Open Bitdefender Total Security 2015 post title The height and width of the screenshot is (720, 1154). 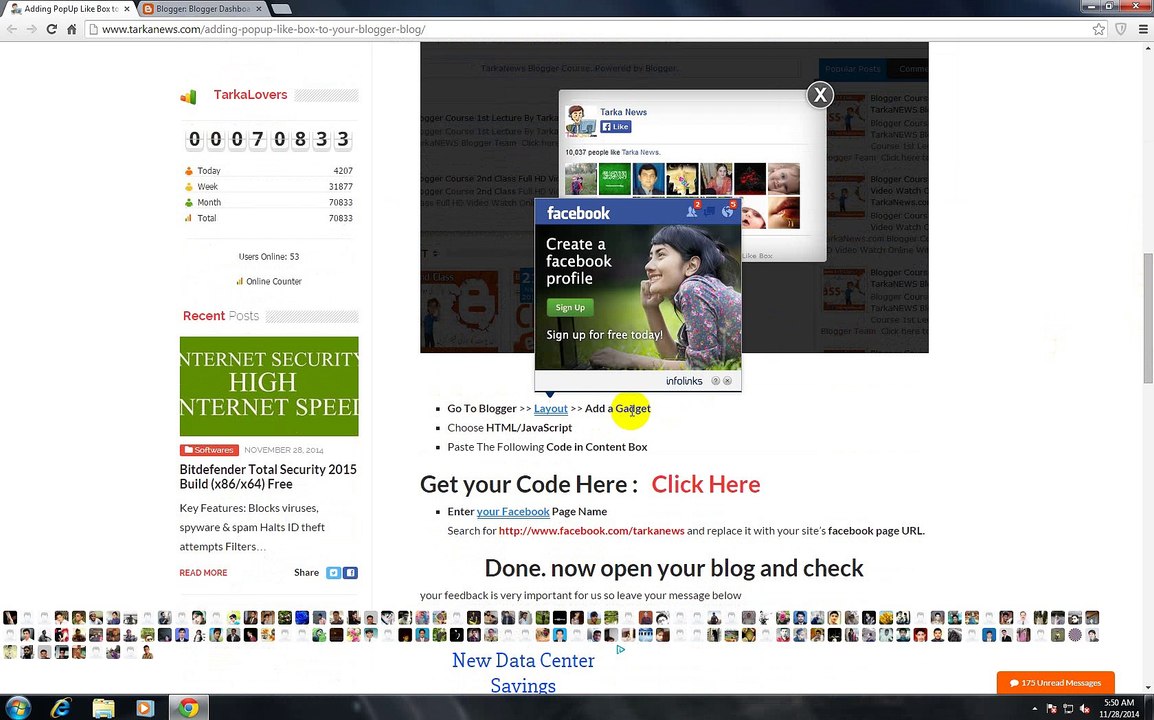[x=268, y=476]
